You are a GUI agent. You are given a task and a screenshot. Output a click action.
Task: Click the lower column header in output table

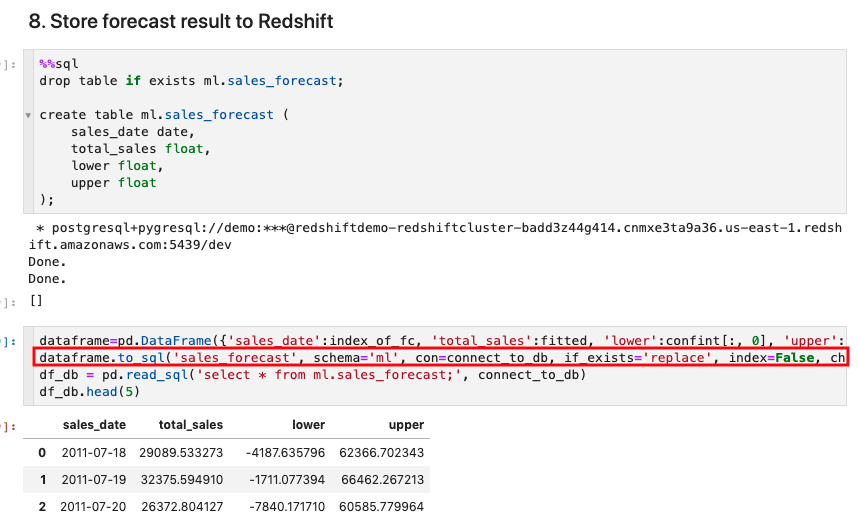pos(308,425)
